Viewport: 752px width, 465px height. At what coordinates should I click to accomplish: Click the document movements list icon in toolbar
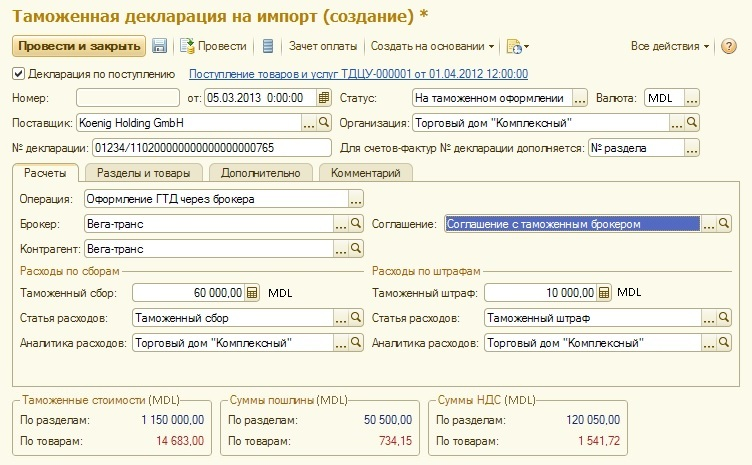267,46
